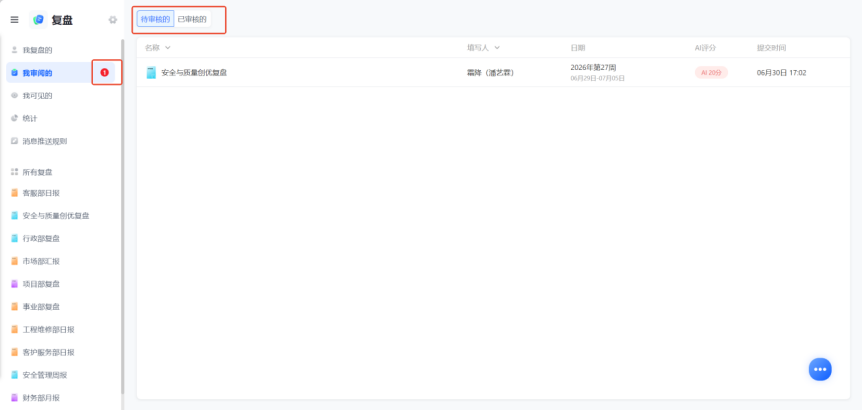862x411 pixels.
Task: Click the 06月30日 17:02 submission time
Action: click(782, 73)
